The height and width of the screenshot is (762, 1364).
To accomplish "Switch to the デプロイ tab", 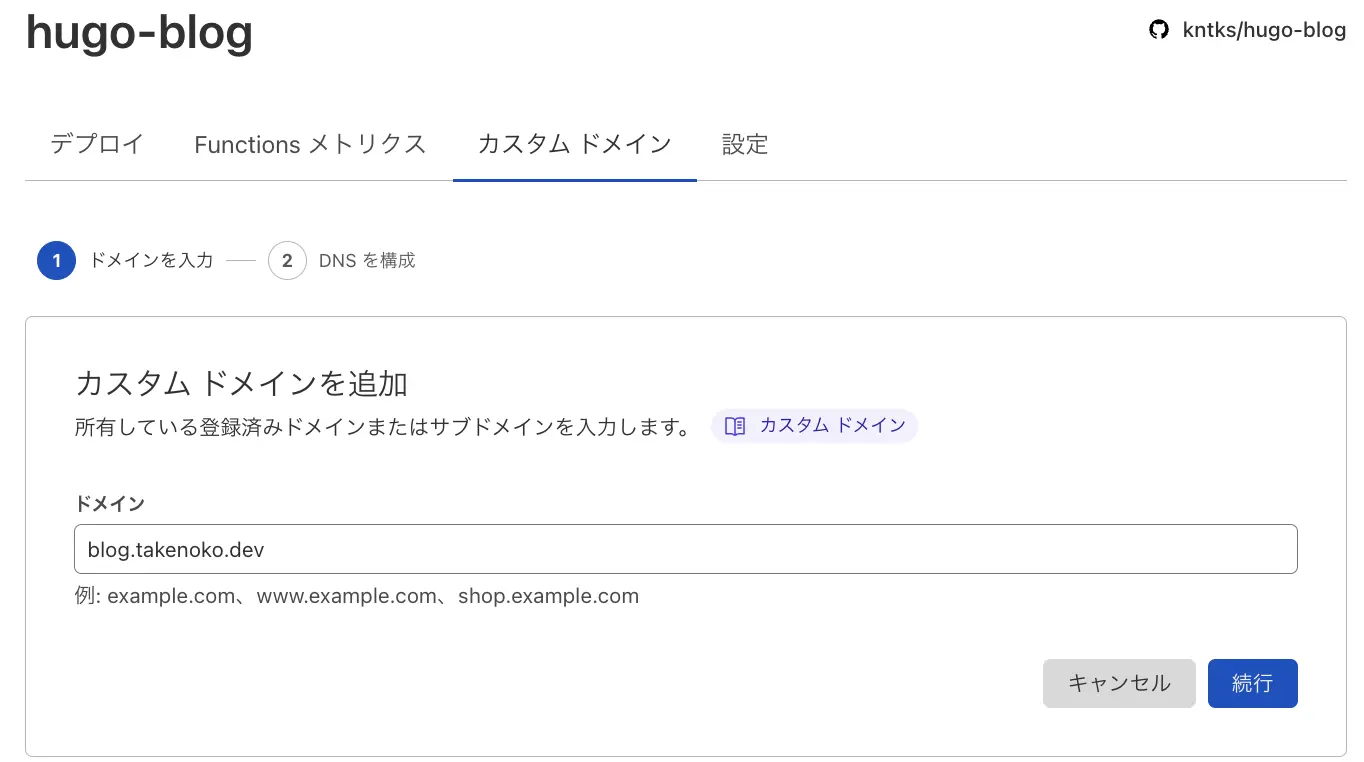I will (96, 144).
